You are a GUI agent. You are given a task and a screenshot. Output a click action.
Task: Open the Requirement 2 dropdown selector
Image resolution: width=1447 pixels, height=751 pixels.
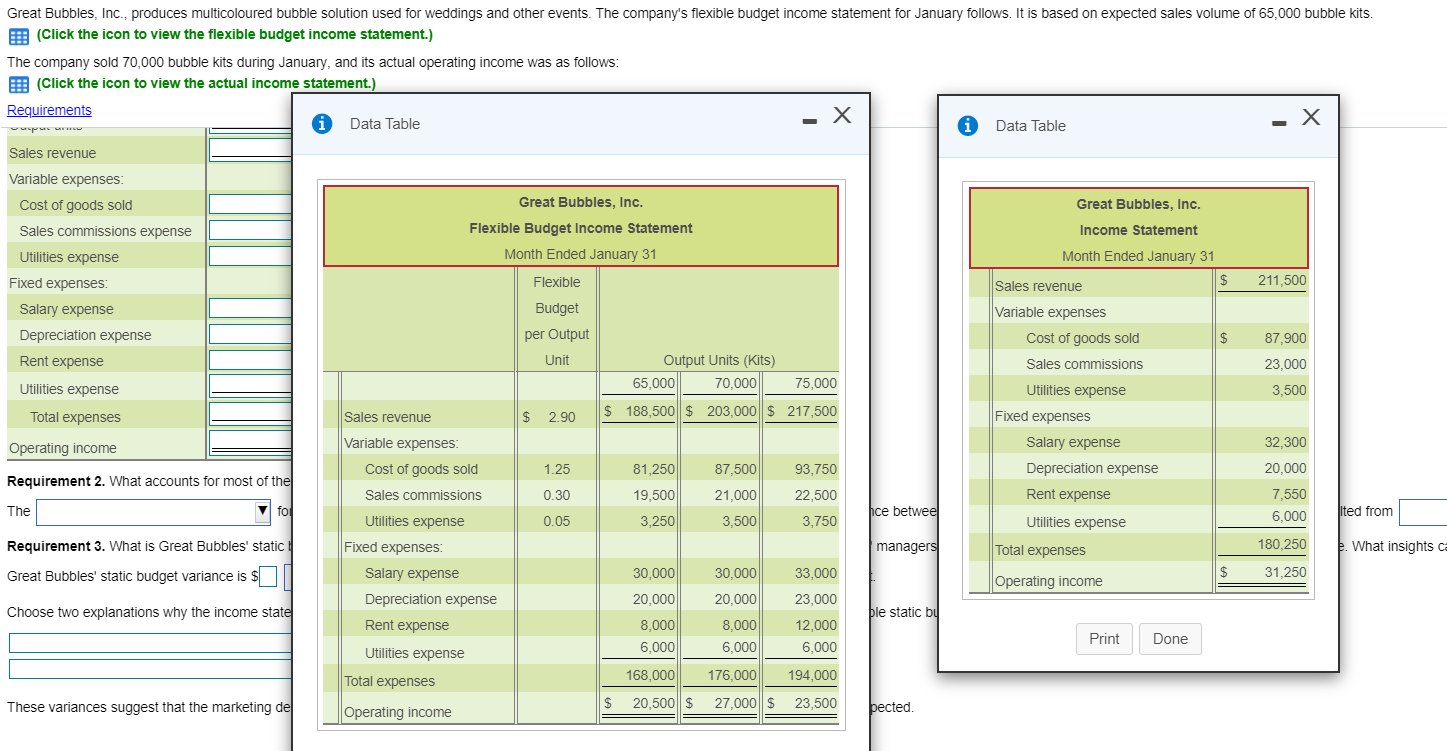pyautogui.click(x=152, y=512)
